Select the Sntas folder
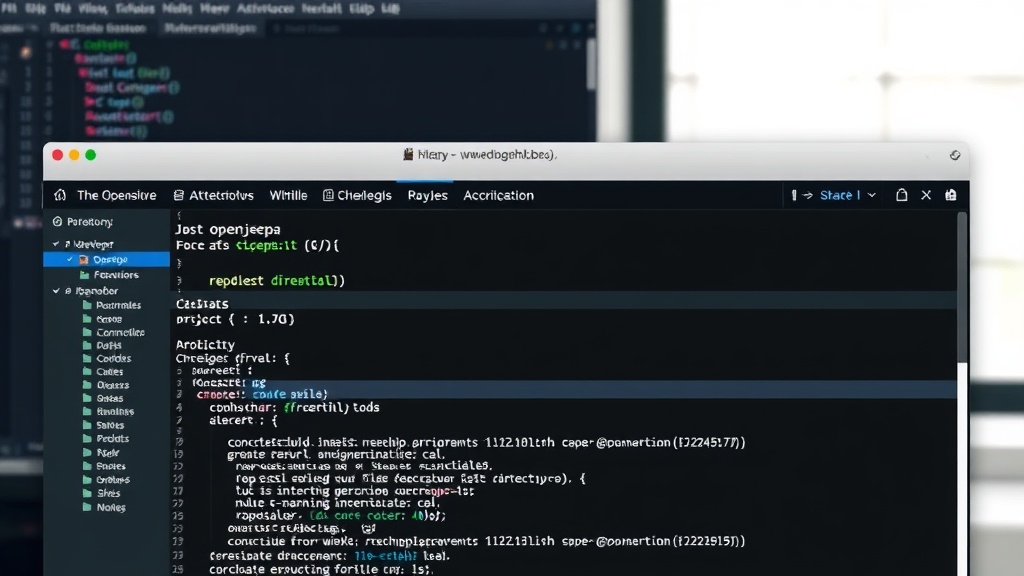This screenshot has height=576, width=1024. (x=110, y=398)
